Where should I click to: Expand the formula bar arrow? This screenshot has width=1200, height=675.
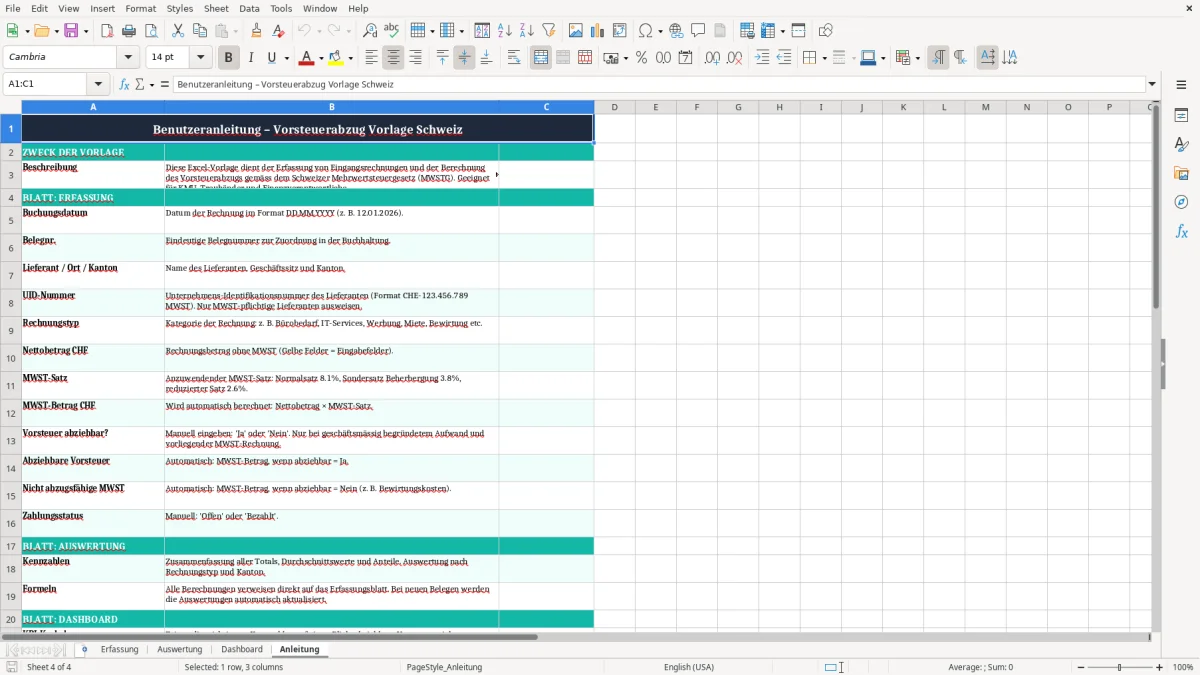click(1152, 85)
